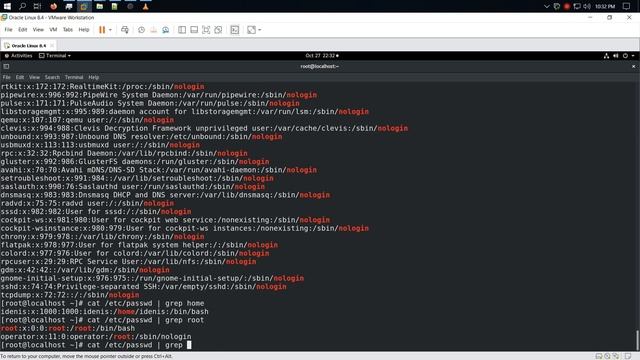
Task: Click the VMware status bar message log icon
Action: tap(628, 356)
